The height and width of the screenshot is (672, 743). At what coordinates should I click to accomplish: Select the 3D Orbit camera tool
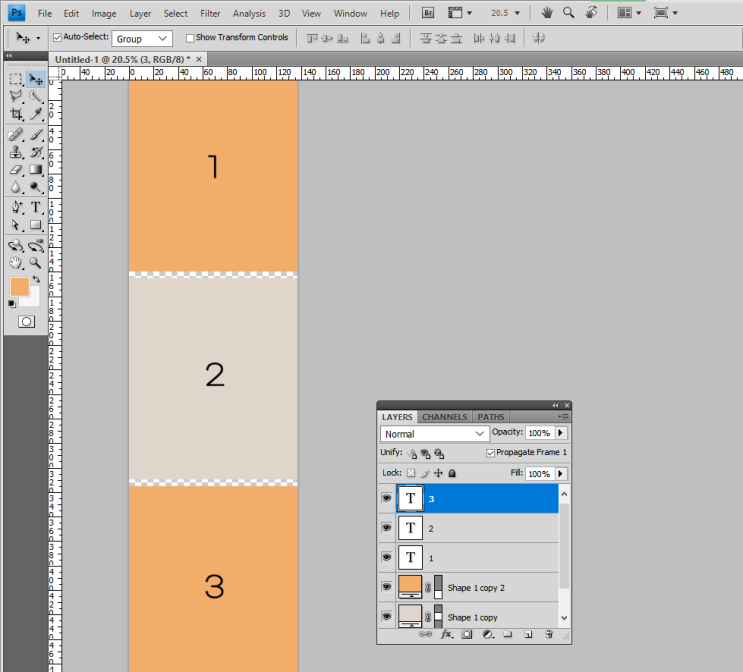coord(36,245)
